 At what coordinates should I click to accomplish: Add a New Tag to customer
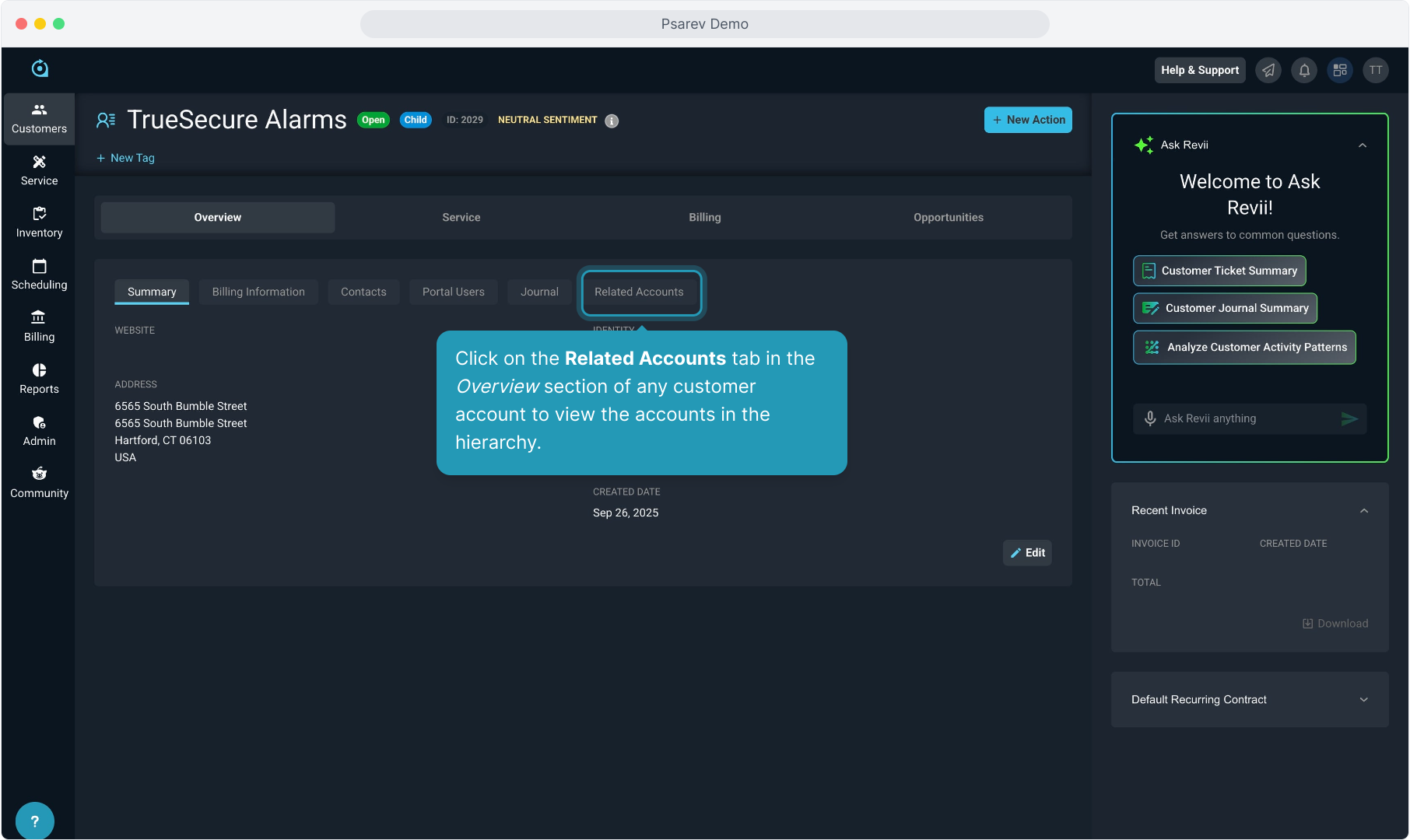click(x=125, y=158)
